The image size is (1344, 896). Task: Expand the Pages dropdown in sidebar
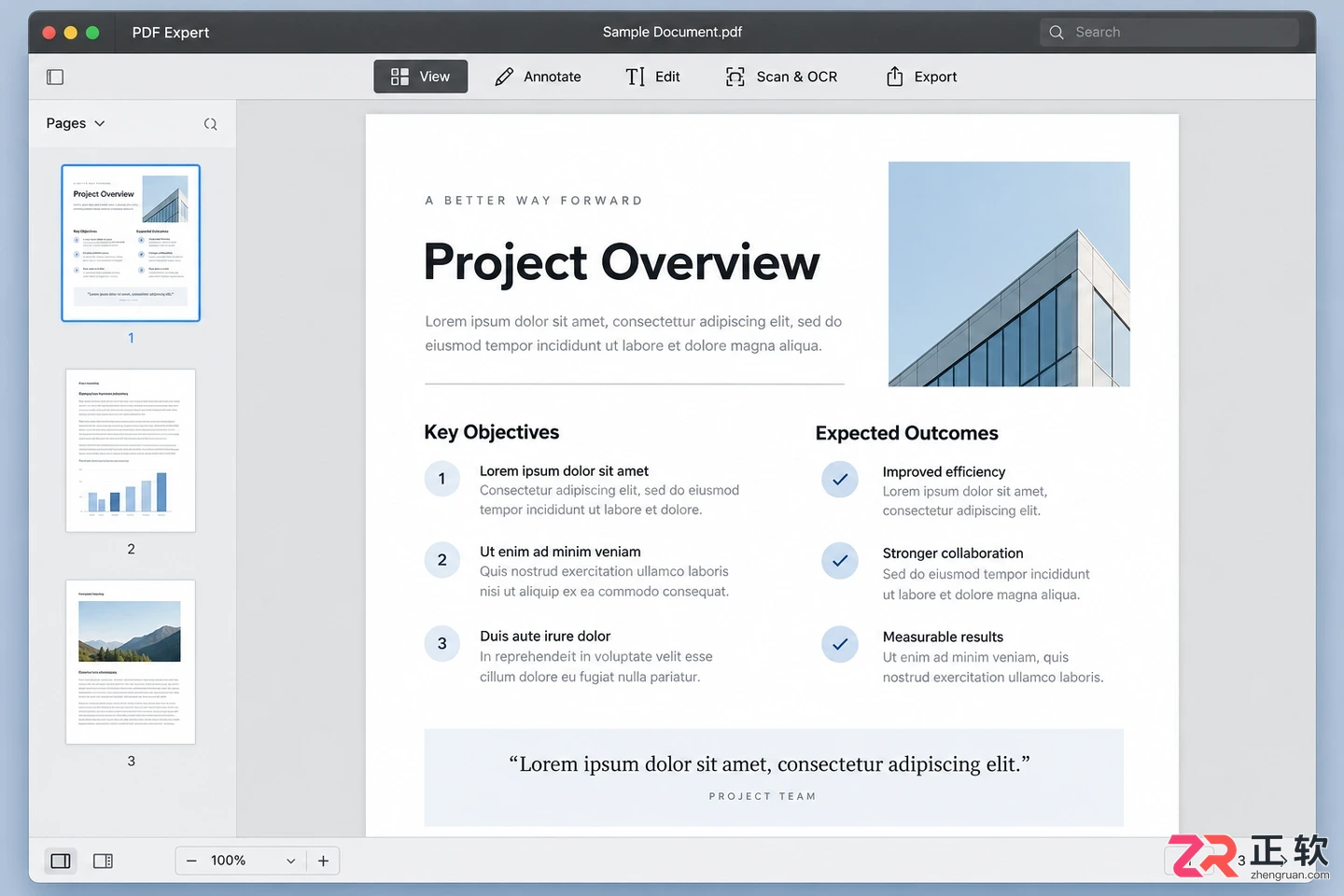[76, 123]
